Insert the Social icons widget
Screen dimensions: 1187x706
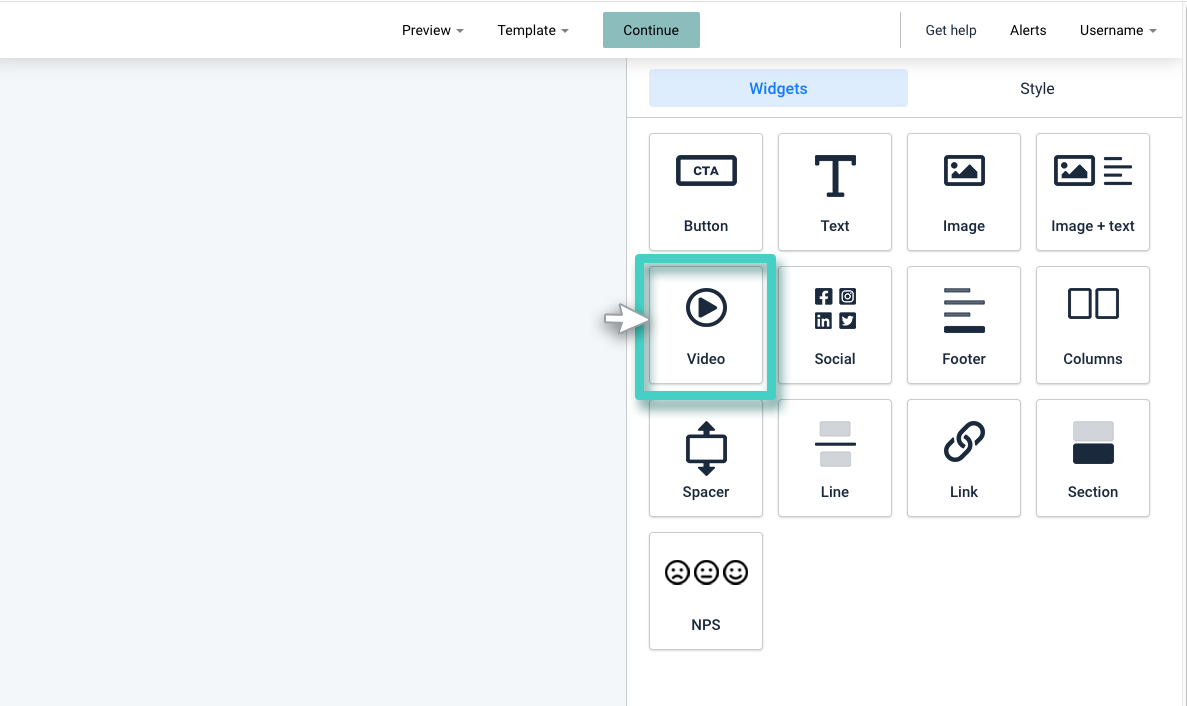pos(835,325)
